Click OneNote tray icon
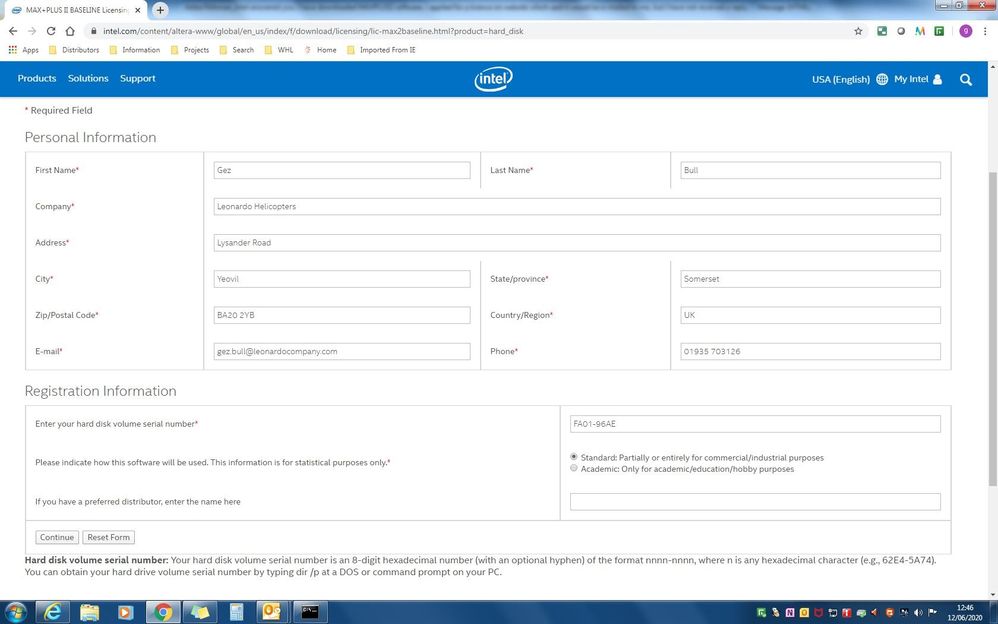The width and height of the screenshot is (998, 624). tap(790, 613)
